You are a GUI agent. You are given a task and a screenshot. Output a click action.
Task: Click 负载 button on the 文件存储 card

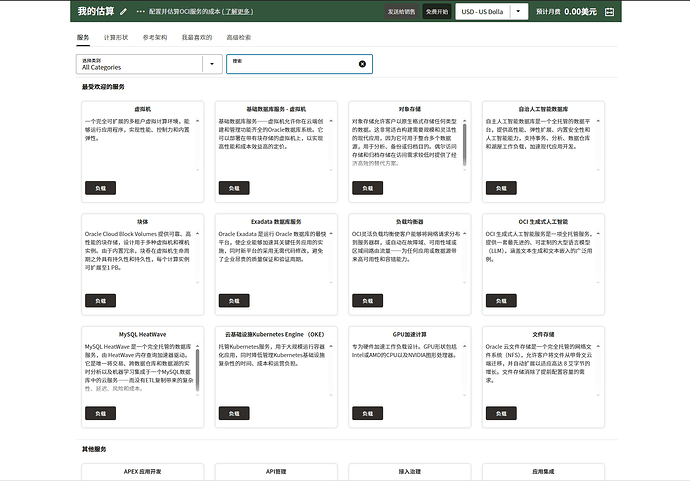[x=501, y=413]
